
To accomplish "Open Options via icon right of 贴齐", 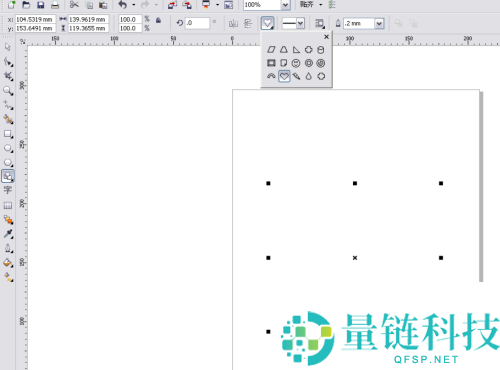I will [x=332, y=5].
